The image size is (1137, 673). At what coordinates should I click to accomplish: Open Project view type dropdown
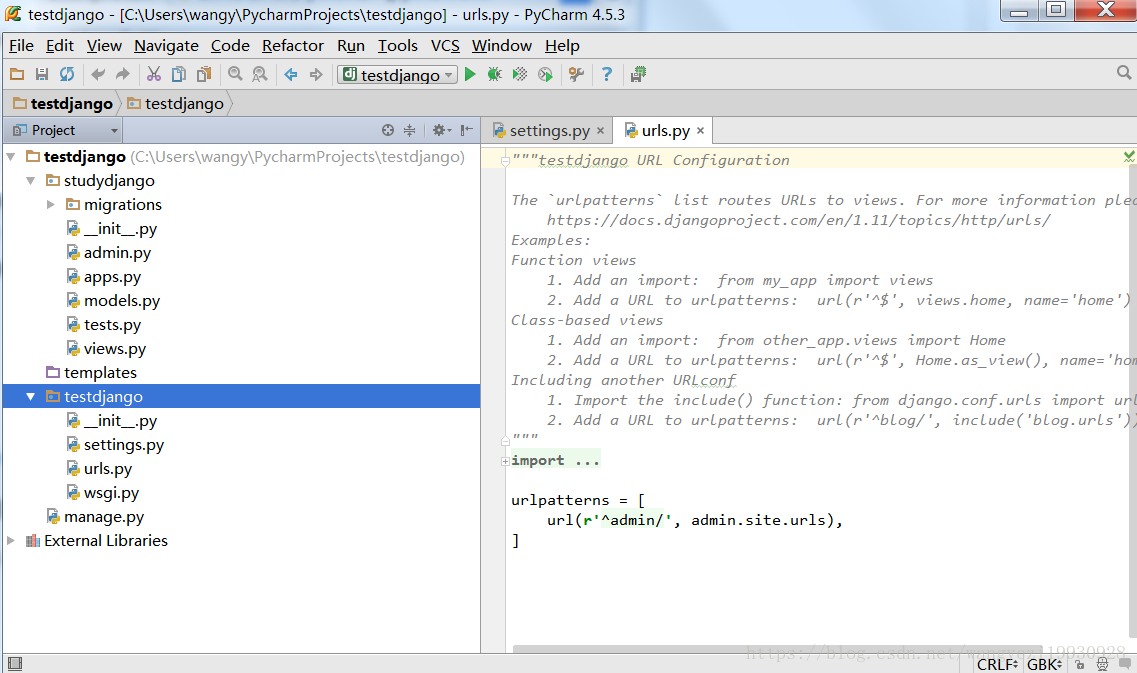(x=65, y=131)
